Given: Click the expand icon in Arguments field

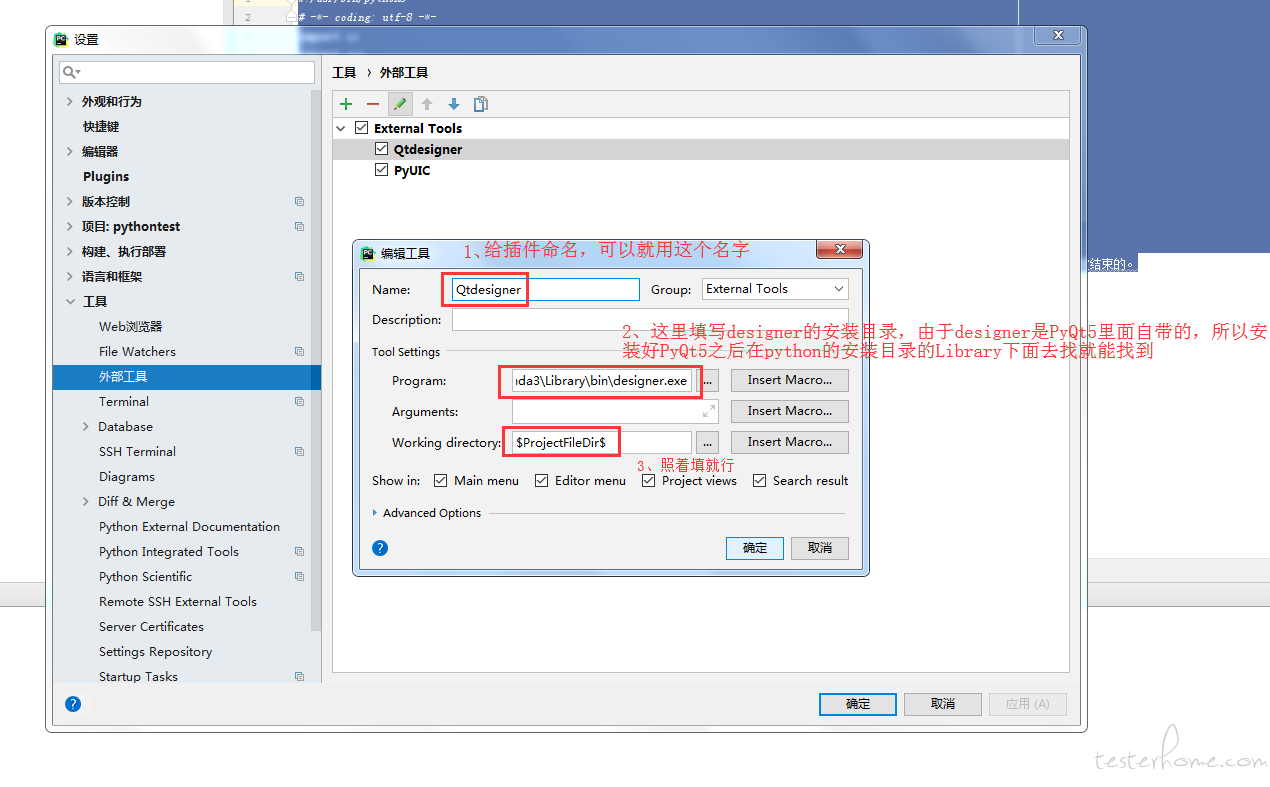Looking at the screenshot, I should tap(709, 411).
